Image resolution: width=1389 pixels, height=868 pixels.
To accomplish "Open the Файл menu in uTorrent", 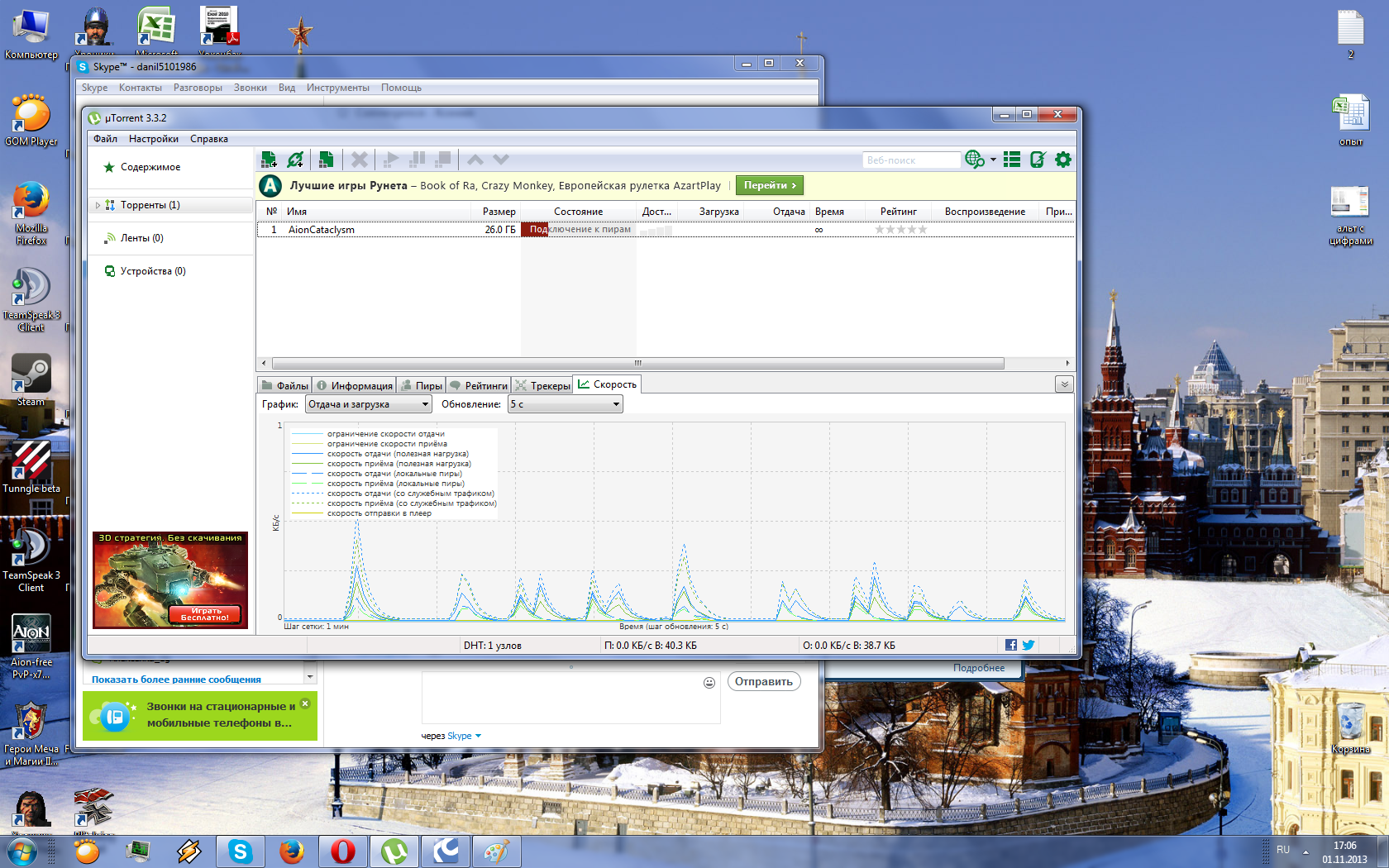I will [105, 139].
